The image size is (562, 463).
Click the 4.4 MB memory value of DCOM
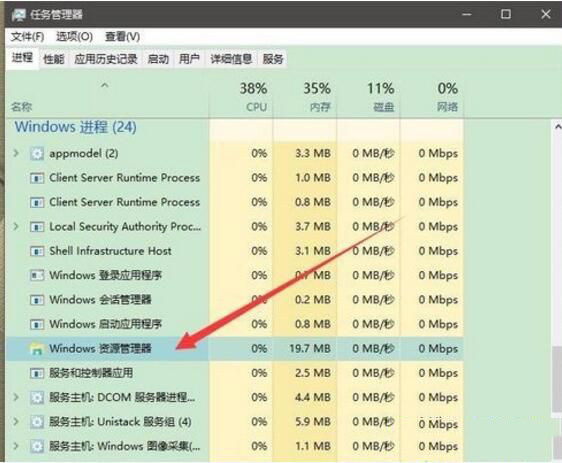[313, 398]
